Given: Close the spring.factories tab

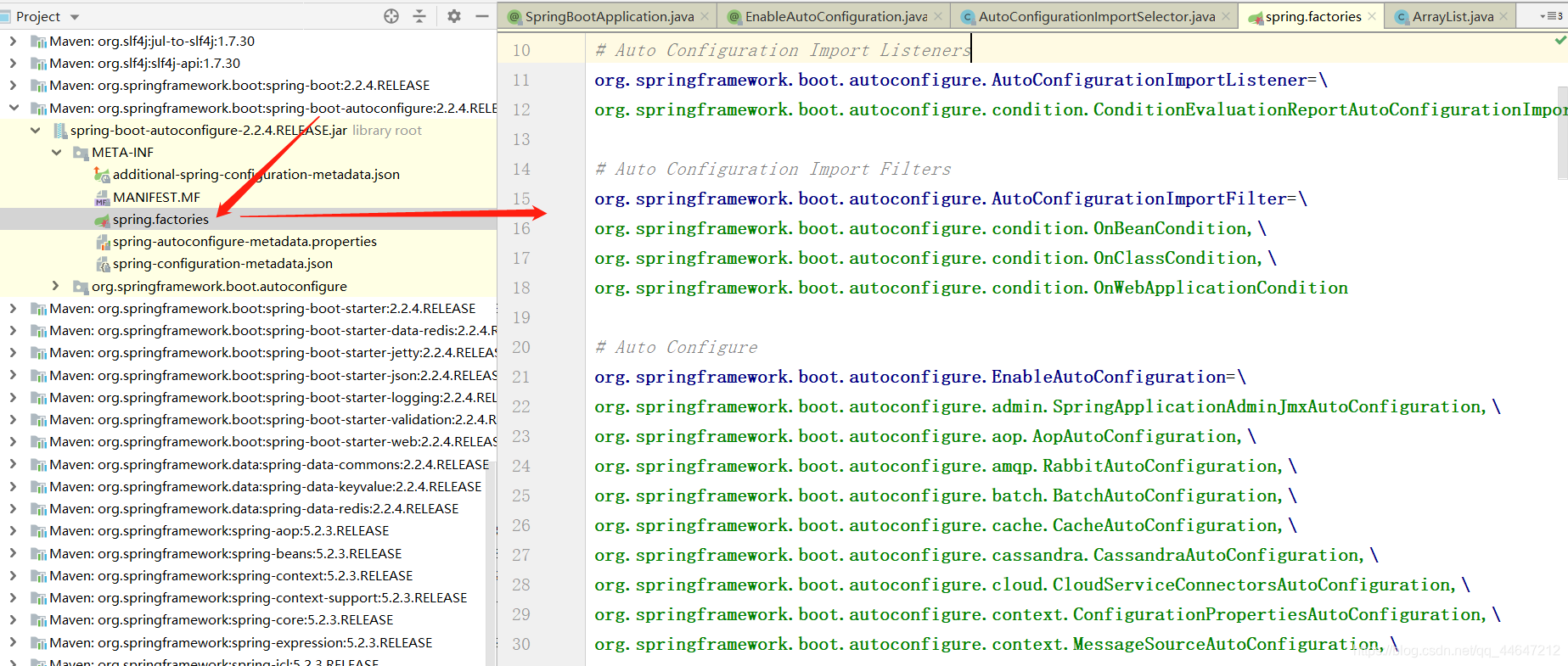Looking at the screenshot, I should point(1371,16).
